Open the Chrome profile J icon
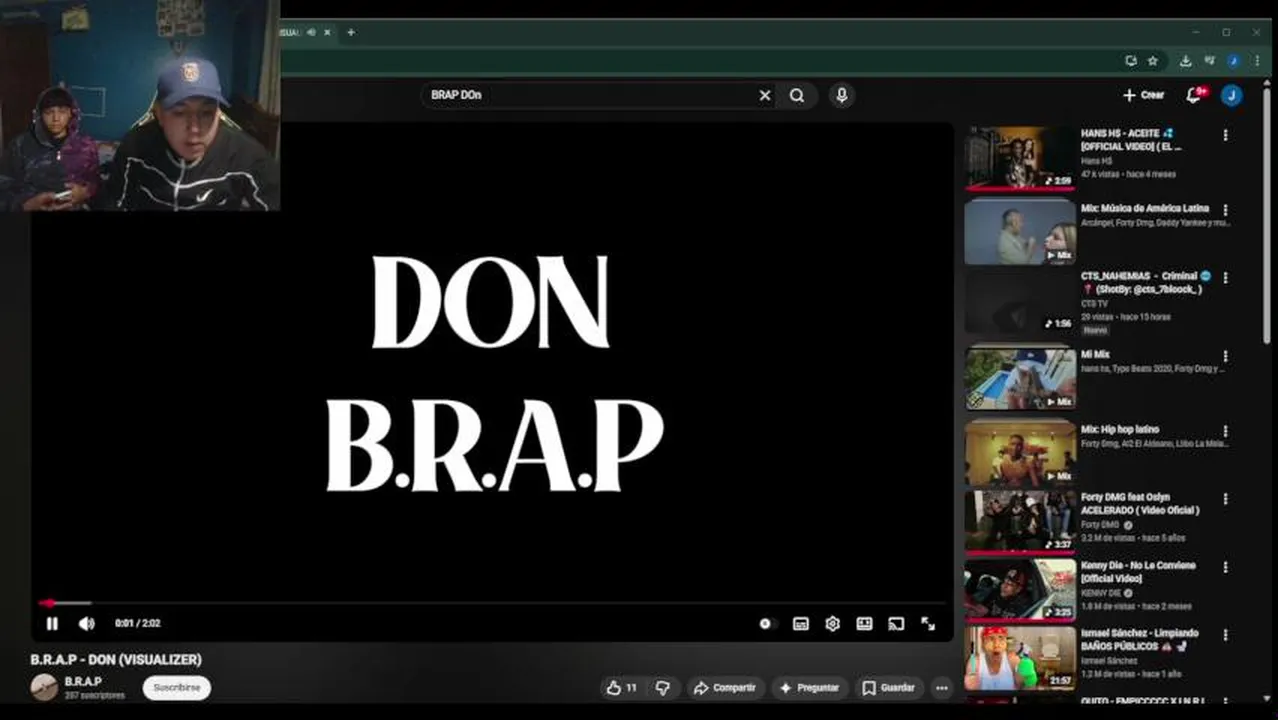Viewport: 1278px width, 720px height. [1233, 61]
